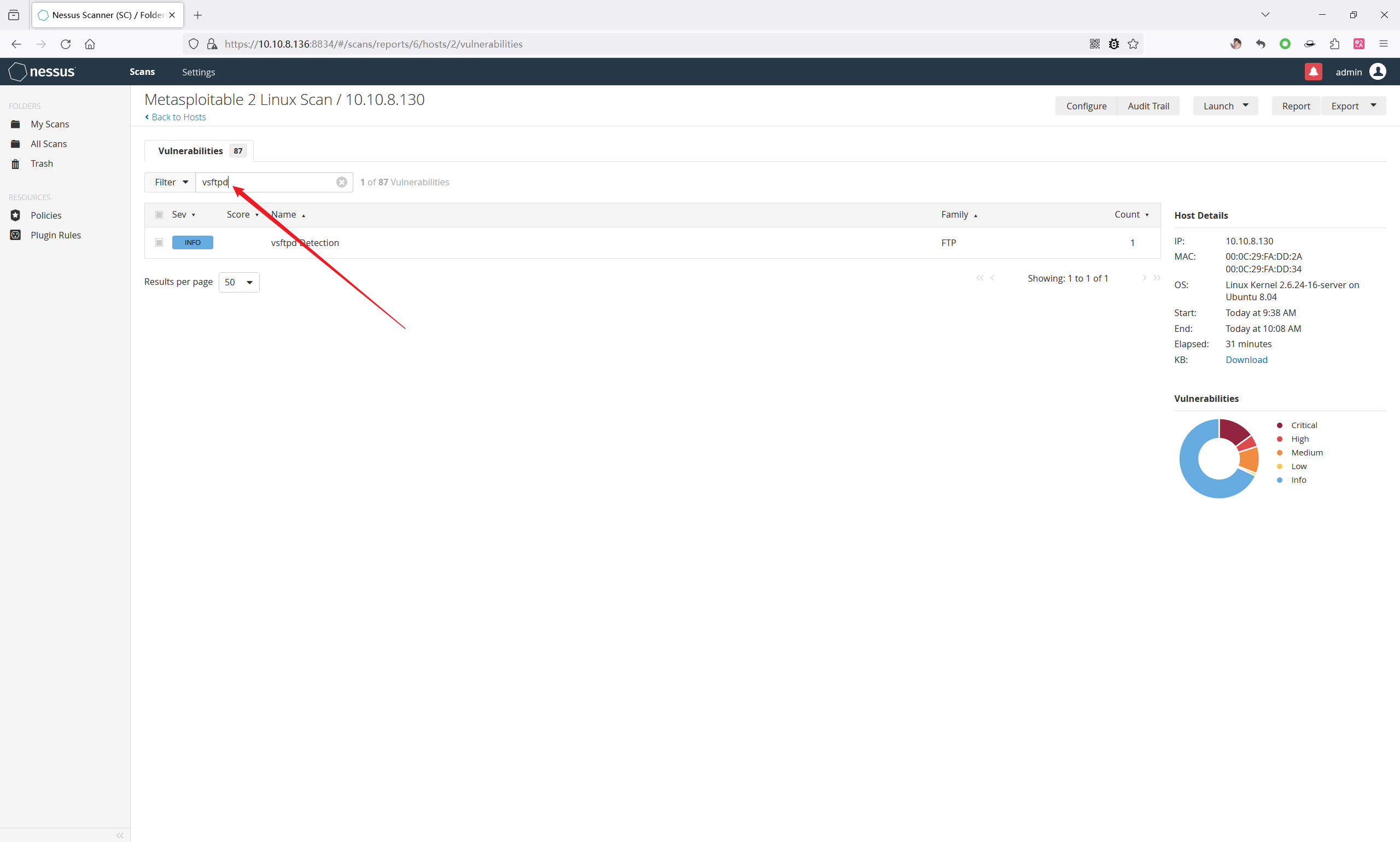Open the Plugin Rules resource
Image resolution: width=1400 pixels, height=842 pixels.
pos(56,236)
